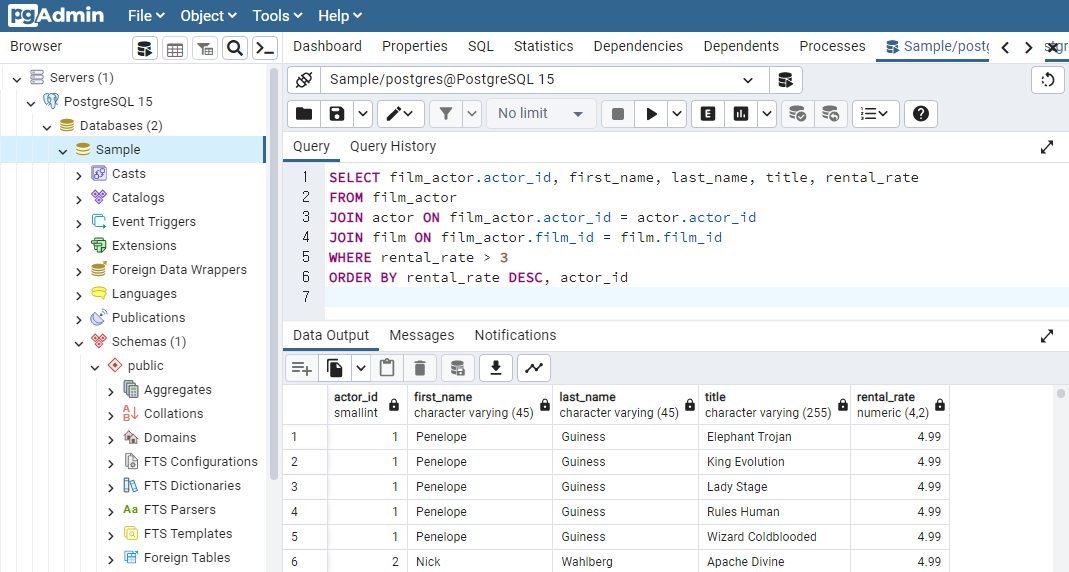Open the File menu
This screenshot has width=1069, height=572.
[146, 16]
